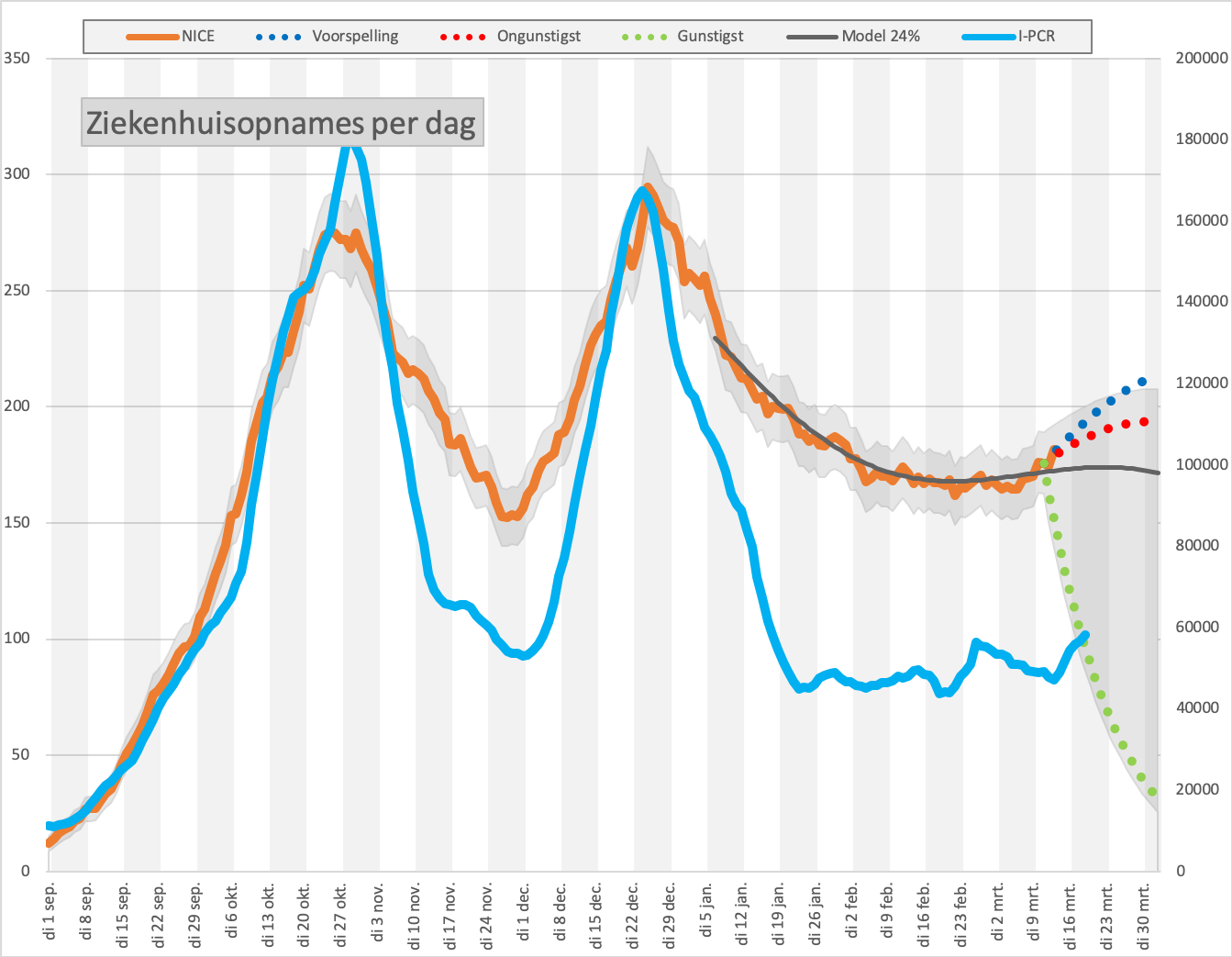This screenshot has height=957, width=1232.
Task: Click the gray Model 24% legend line
Action: pos(813,37)
